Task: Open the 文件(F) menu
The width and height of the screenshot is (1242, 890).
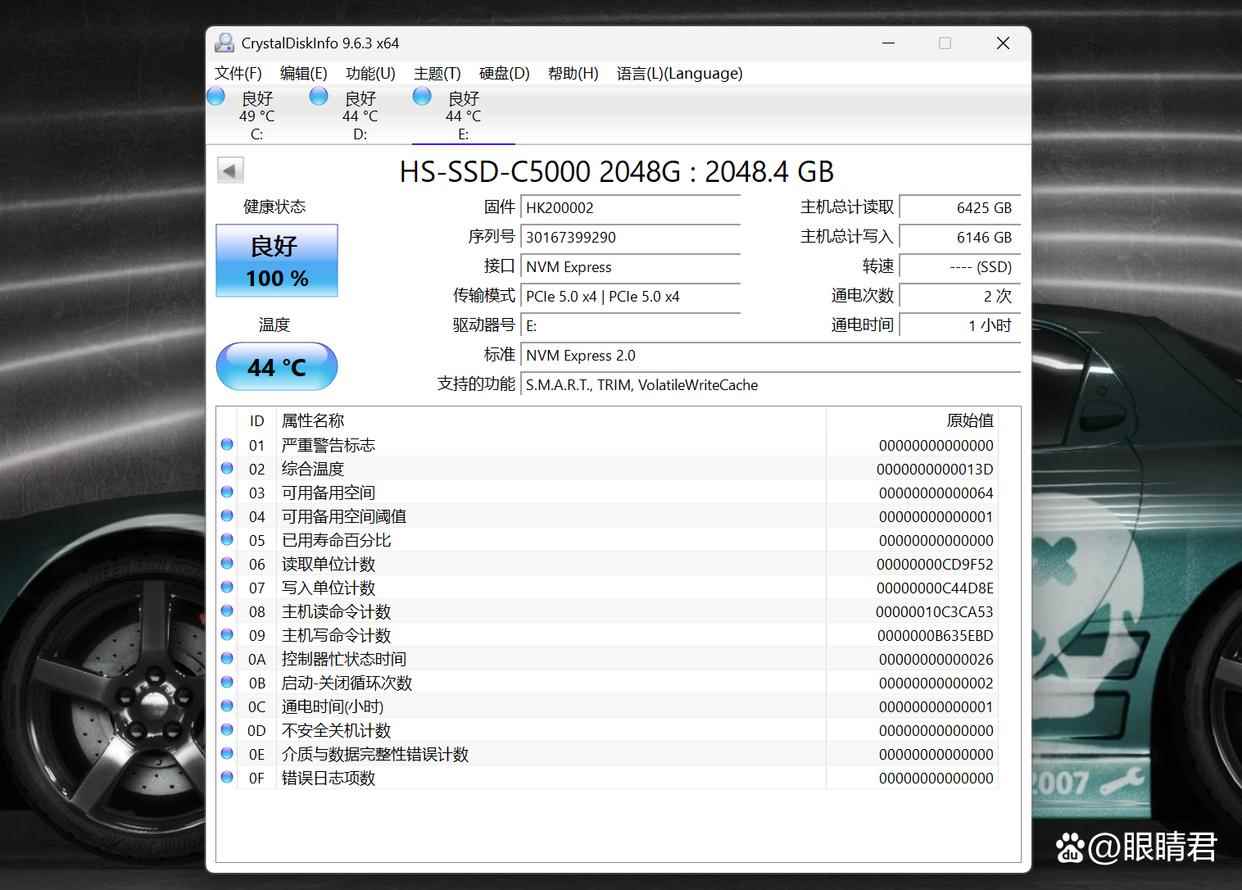Action: tap(238, 73)
